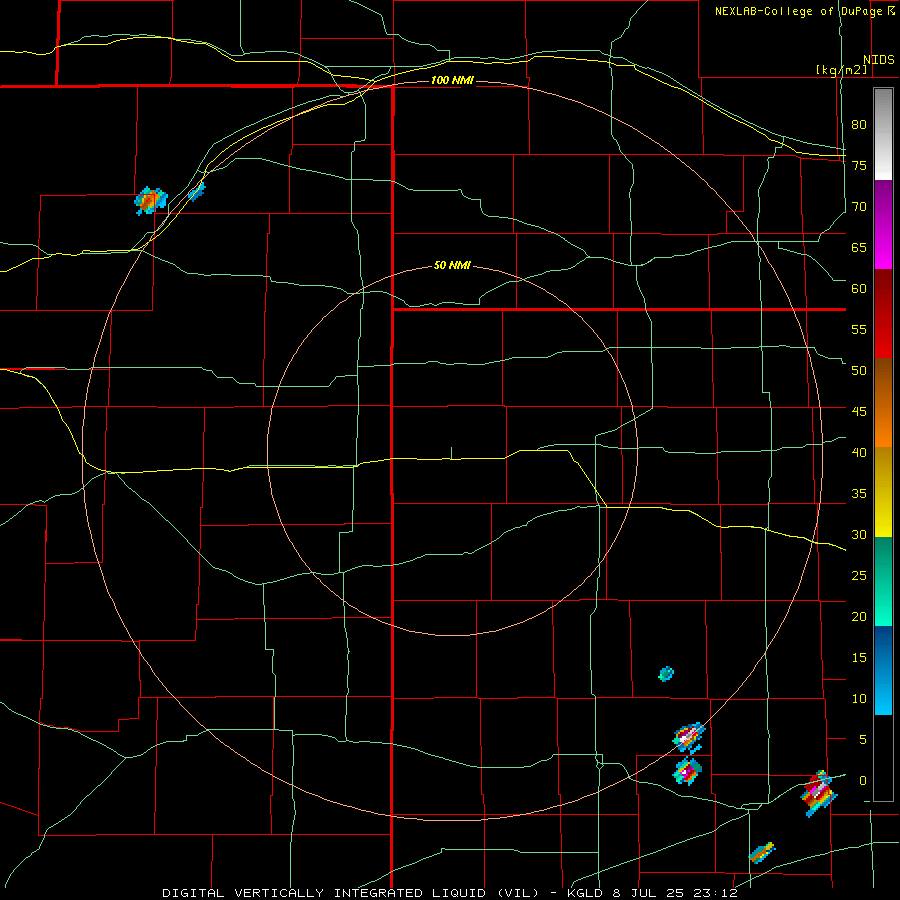Click the 30 value on color scale

(x=859, y=534)
